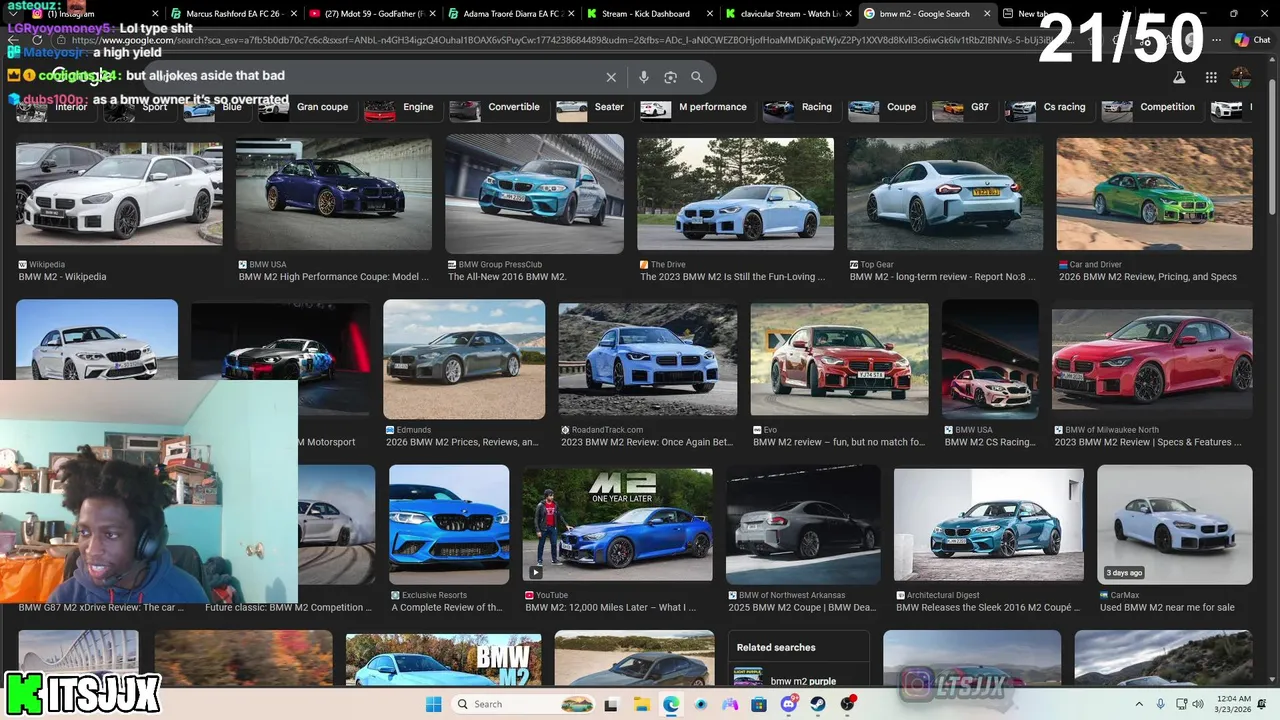Switch to the Instagram tab

pyautogui.click(x=93, y=14)
